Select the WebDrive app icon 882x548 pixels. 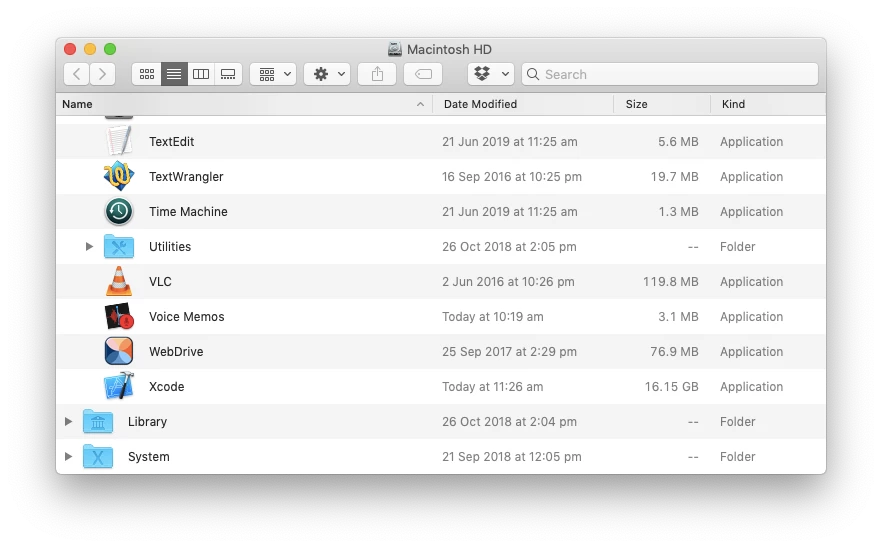[119, 351]
